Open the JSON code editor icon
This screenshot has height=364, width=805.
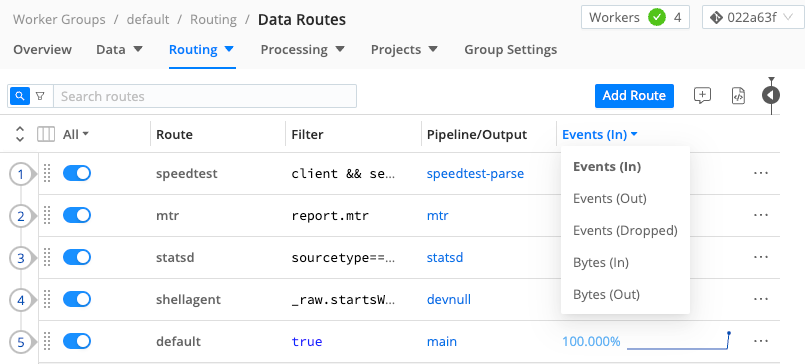(738, 95)
